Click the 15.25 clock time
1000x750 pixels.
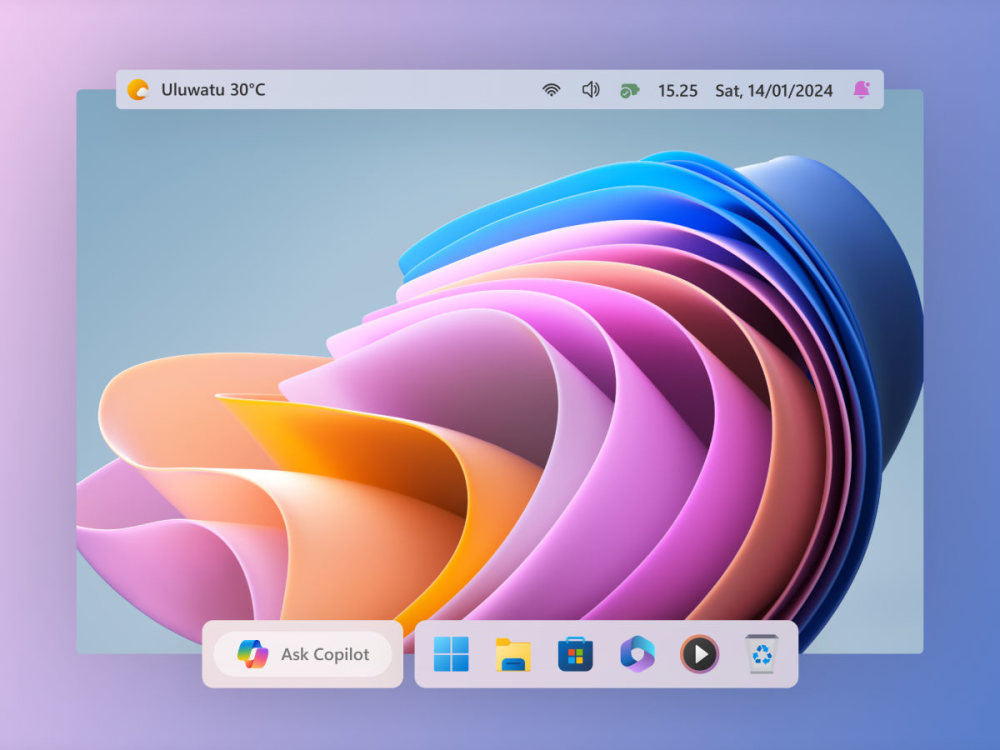[x=677, y=91]
